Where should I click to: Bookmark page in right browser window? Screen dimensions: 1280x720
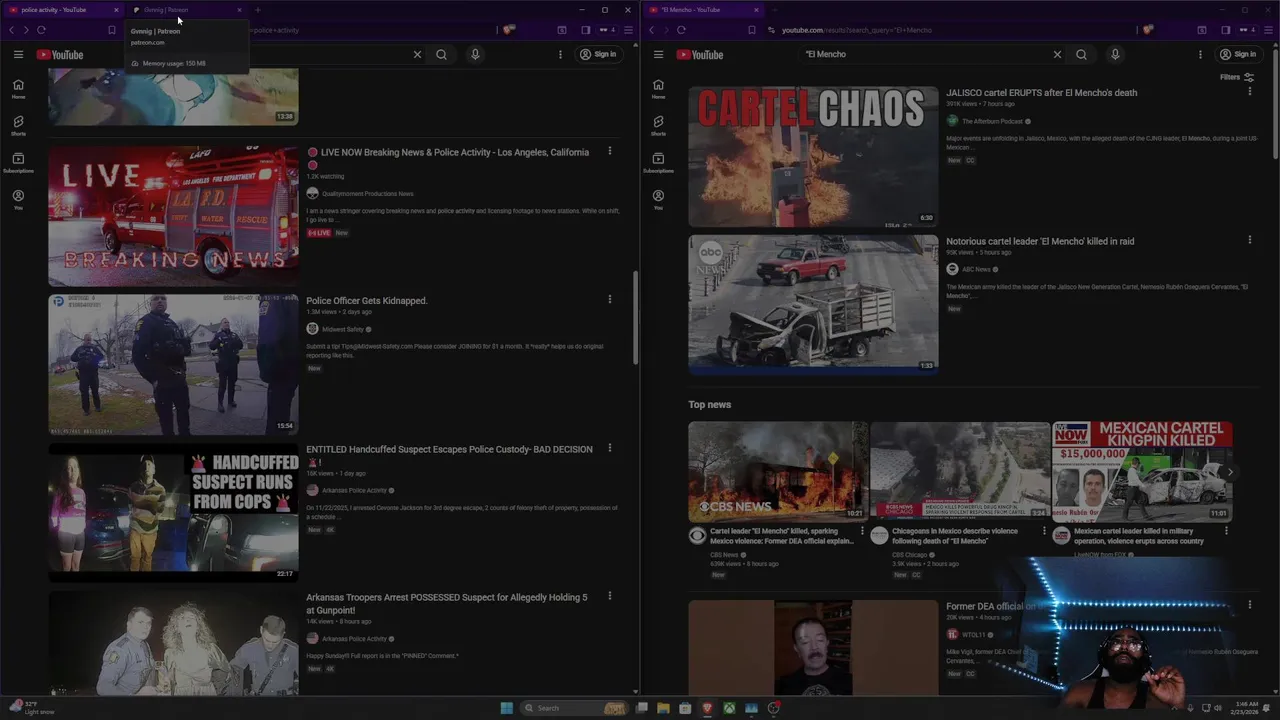click(752, 30)
